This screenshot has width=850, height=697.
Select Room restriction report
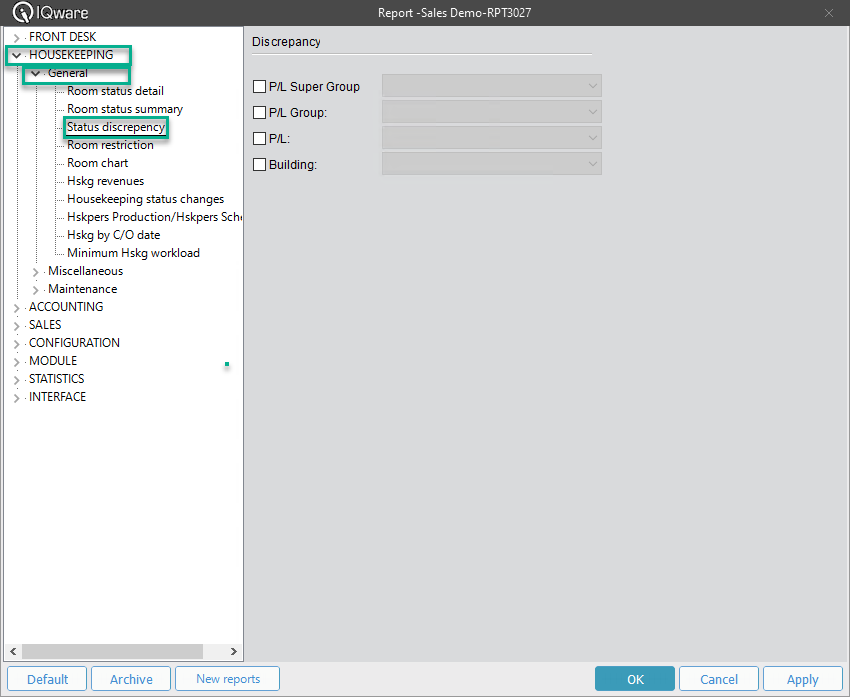click(110, 145)
